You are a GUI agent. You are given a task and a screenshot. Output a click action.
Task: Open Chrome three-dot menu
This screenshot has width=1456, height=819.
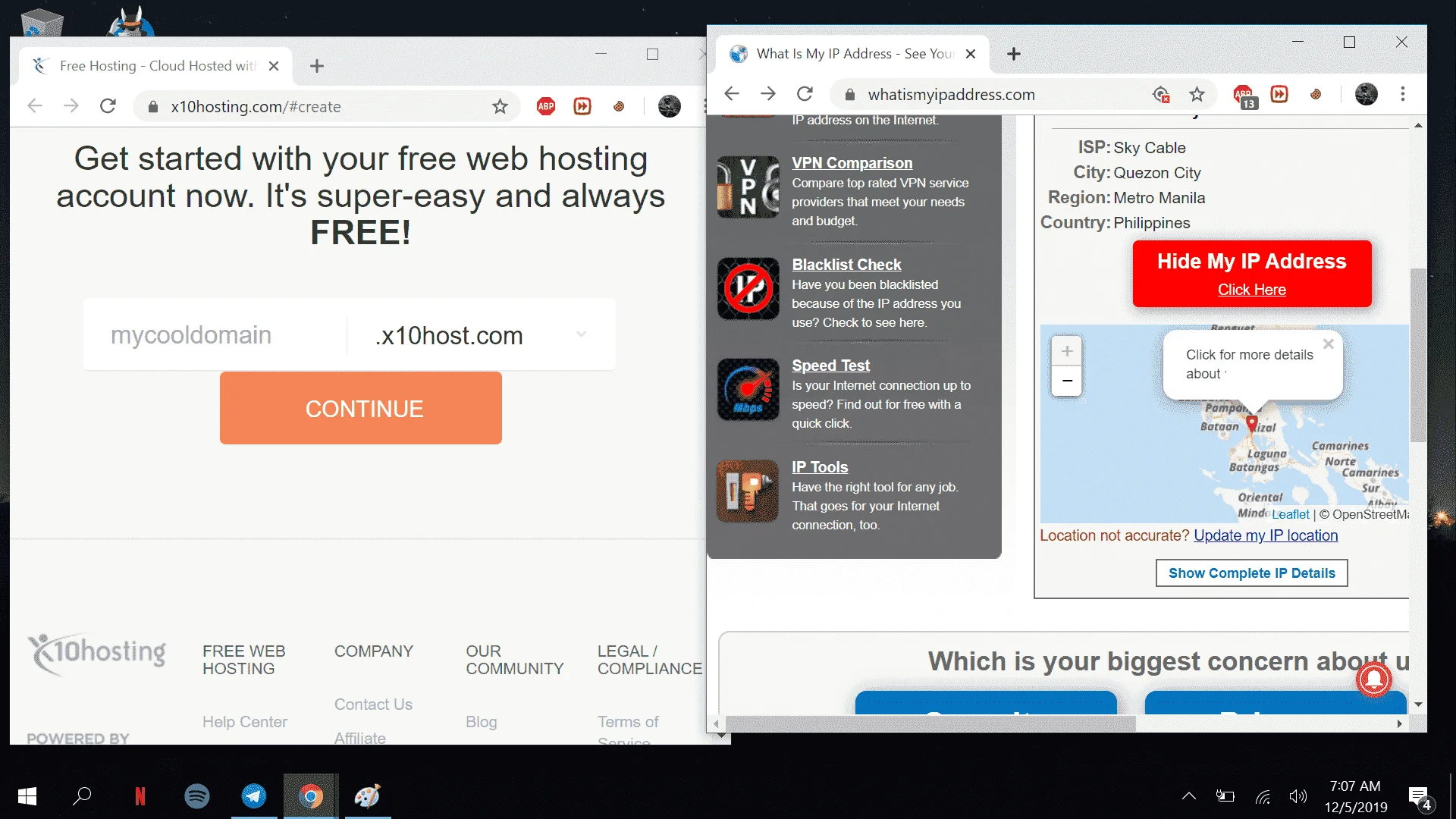click(x=1403, y=94)
